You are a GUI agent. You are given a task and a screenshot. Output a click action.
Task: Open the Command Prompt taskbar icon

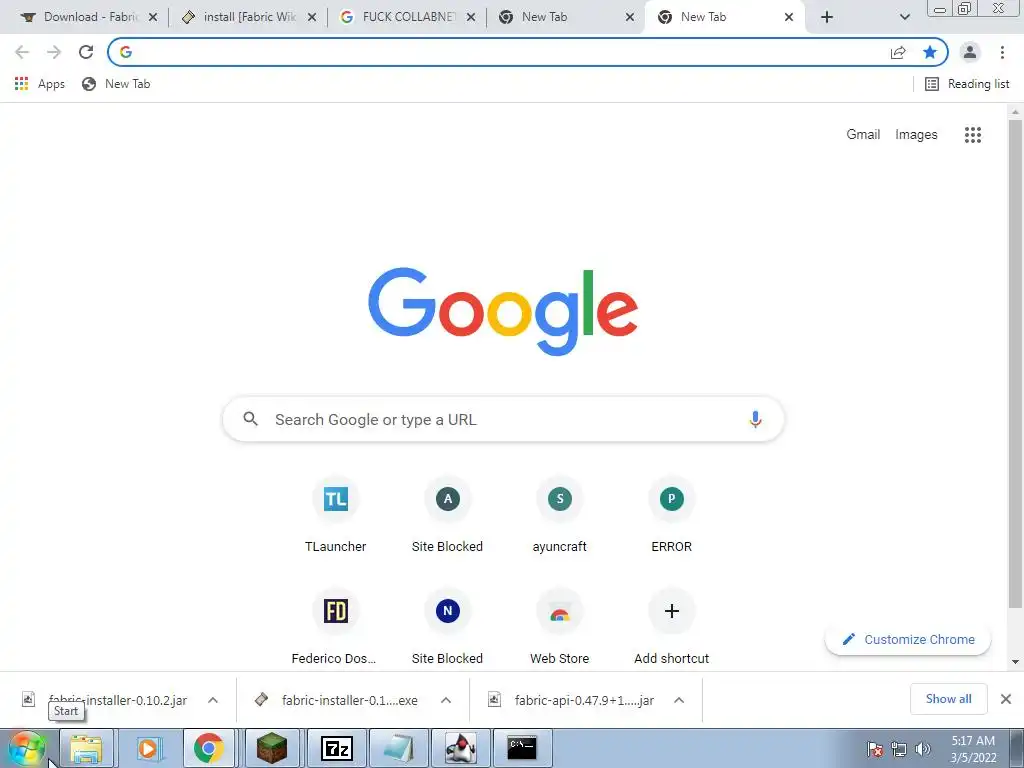(x=522, y=748)
